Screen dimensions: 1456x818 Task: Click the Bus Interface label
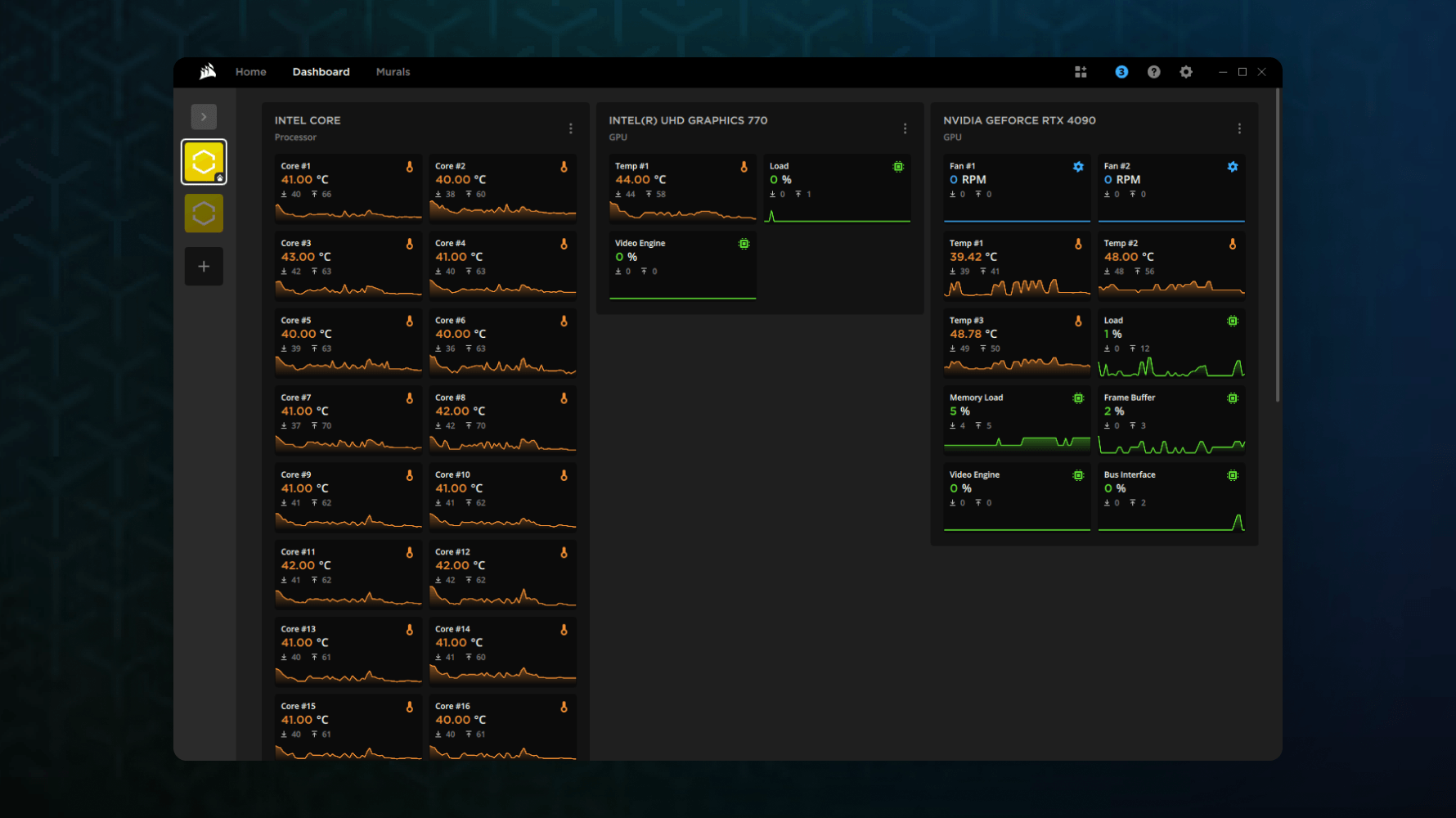[1130, 474]
